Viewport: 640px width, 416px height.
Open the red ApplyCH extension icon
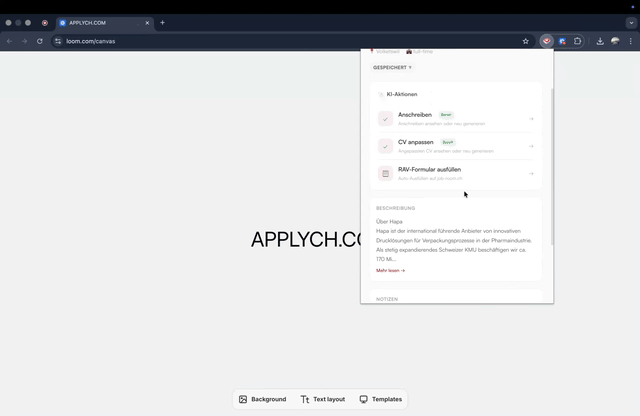point(547,41)
